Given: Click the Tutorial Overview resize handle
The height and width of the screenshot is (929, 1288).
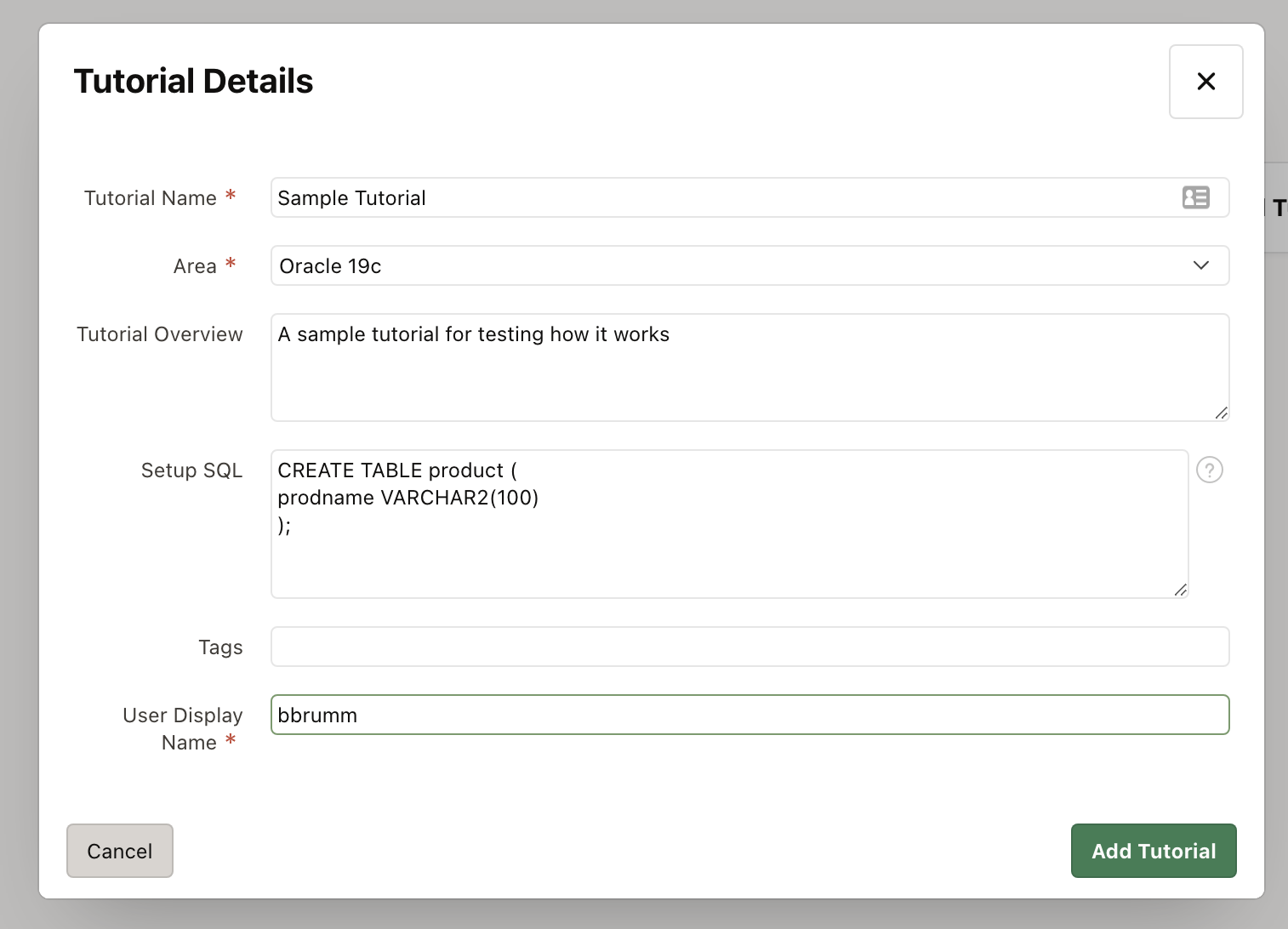Looking at the screenshot, I should (1221, 413).
